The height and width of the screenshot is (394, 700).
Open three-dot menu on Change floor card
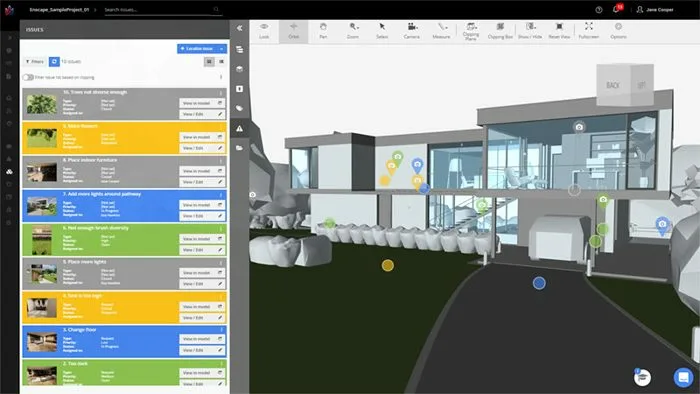click(x=221, y=330)
